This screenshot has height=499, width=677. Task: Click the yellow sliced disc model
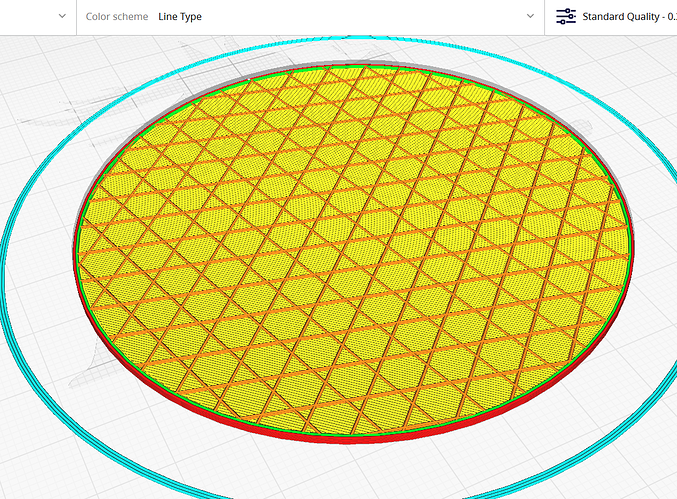tap(353, 253)
